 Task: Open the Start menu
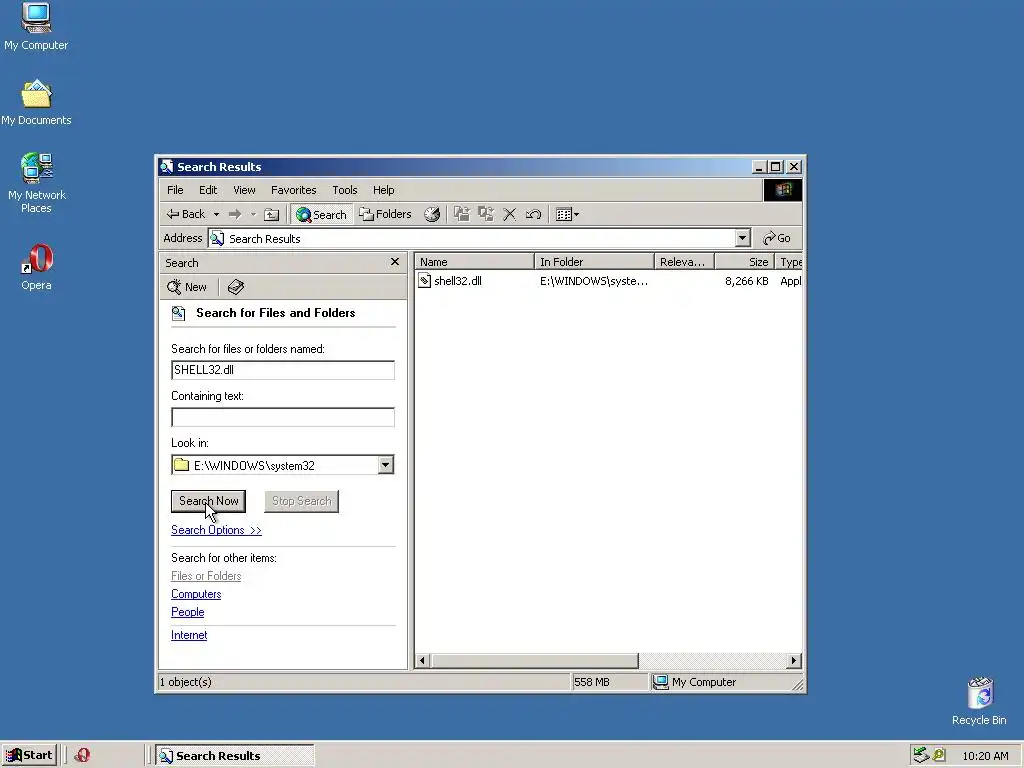pos(29,756)
